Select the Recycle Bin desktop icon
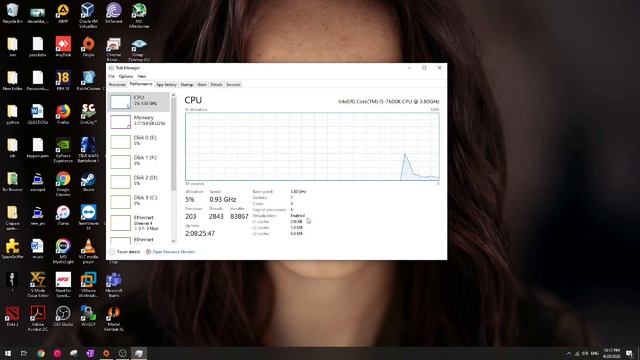 (x=12, y=13)
